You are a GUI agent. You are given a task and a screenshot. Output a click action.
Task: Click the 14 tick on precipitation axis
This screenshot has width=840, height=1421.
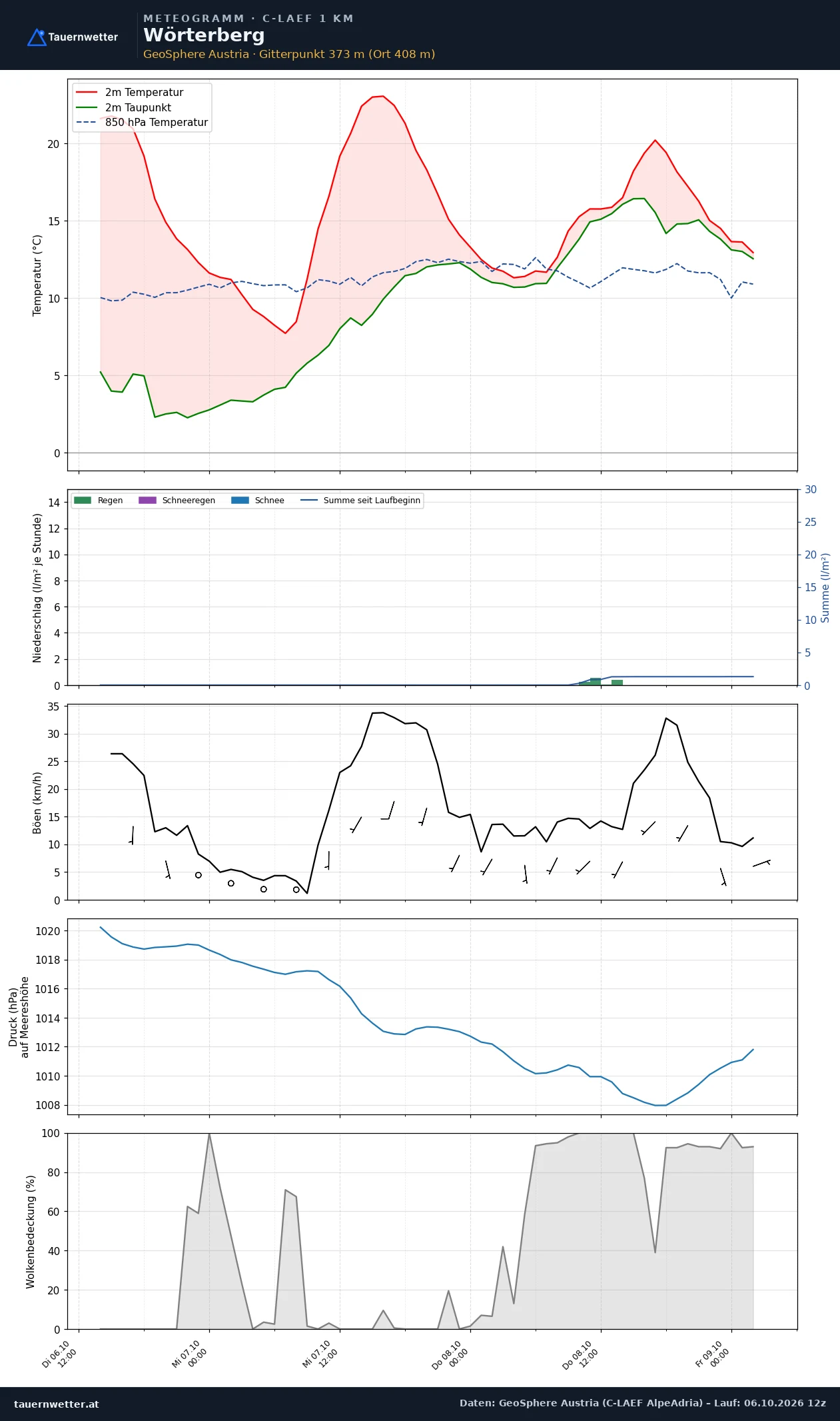[54, 503]
